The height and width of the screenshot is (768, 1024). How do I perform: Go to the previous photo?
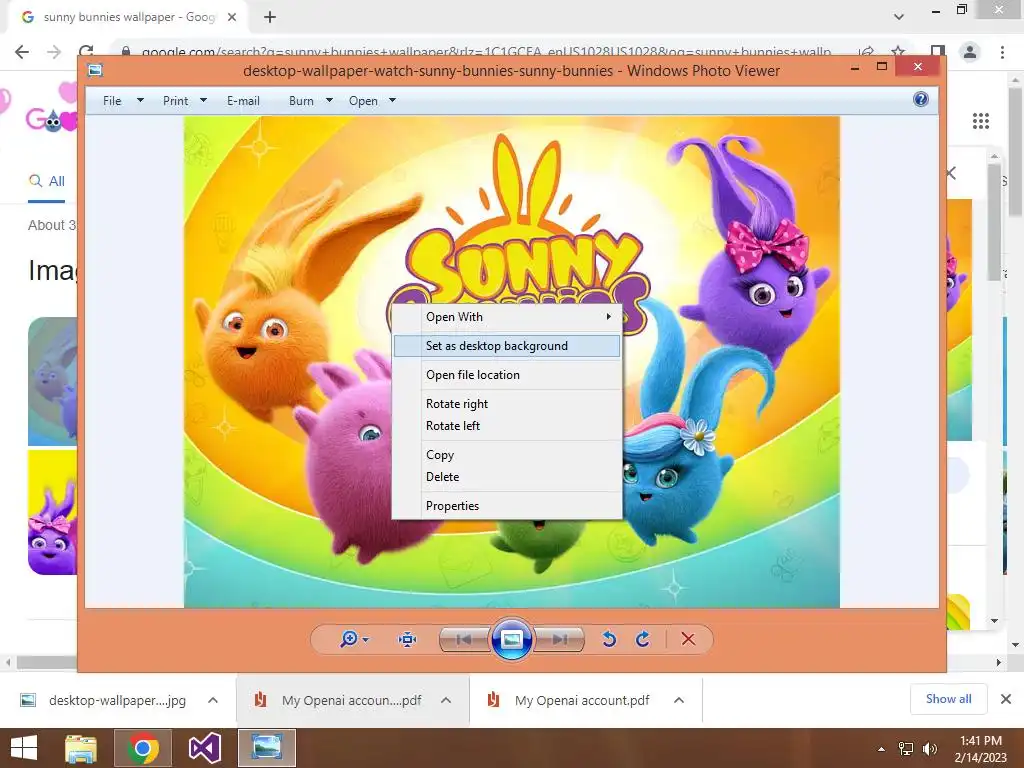[464, 639]
